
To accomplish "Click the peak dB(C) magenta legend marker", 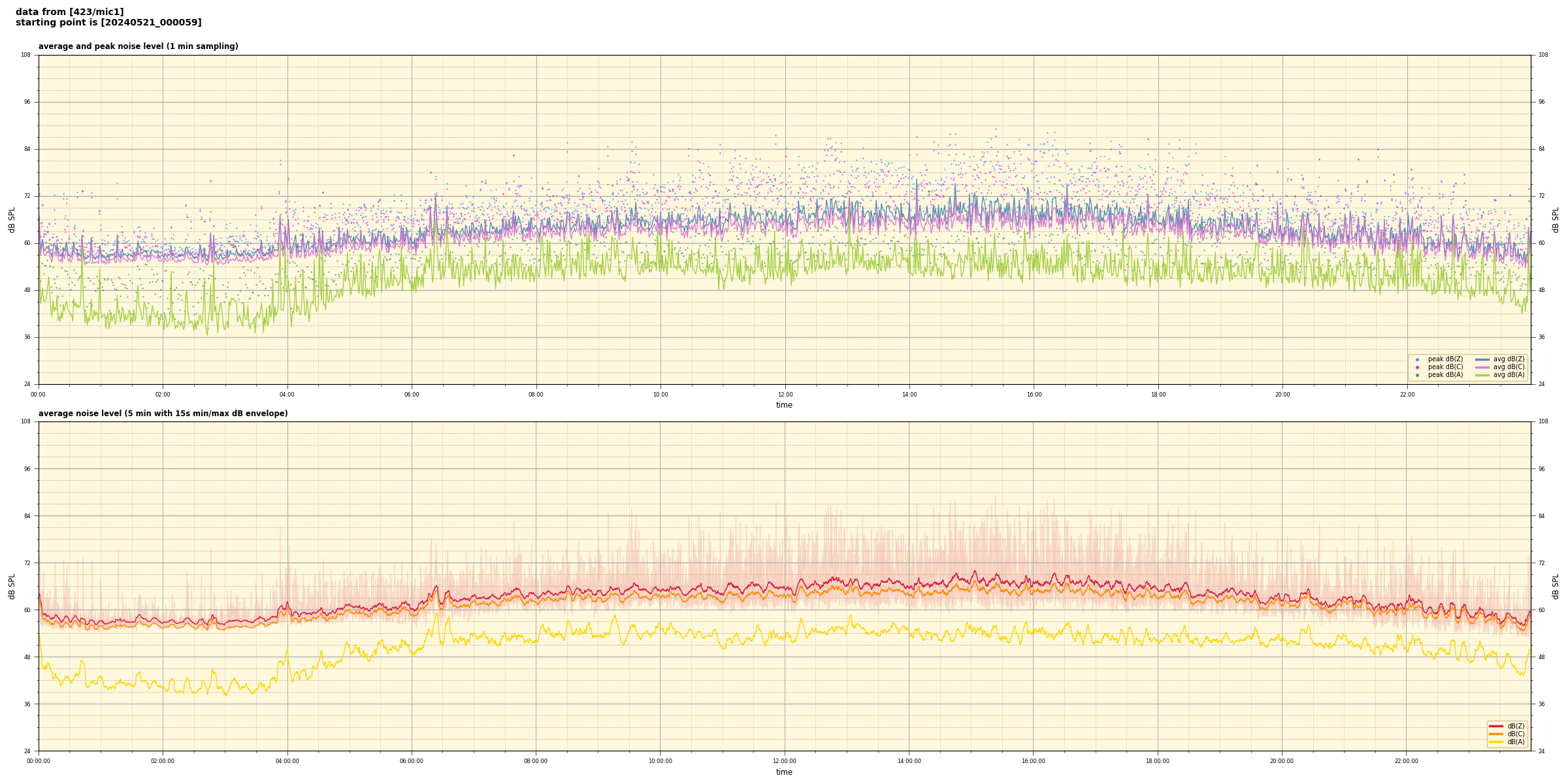I will [1417, 367].
